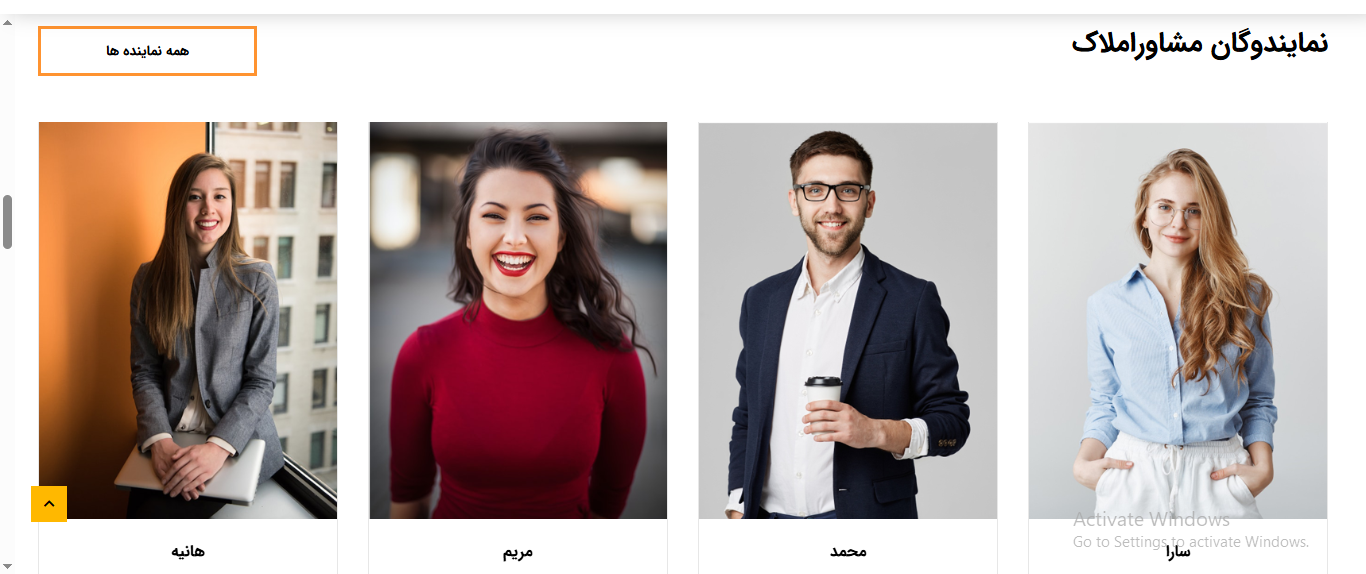
Task: Click the Activate Windows watermark text
Action: coord(1152,520)
